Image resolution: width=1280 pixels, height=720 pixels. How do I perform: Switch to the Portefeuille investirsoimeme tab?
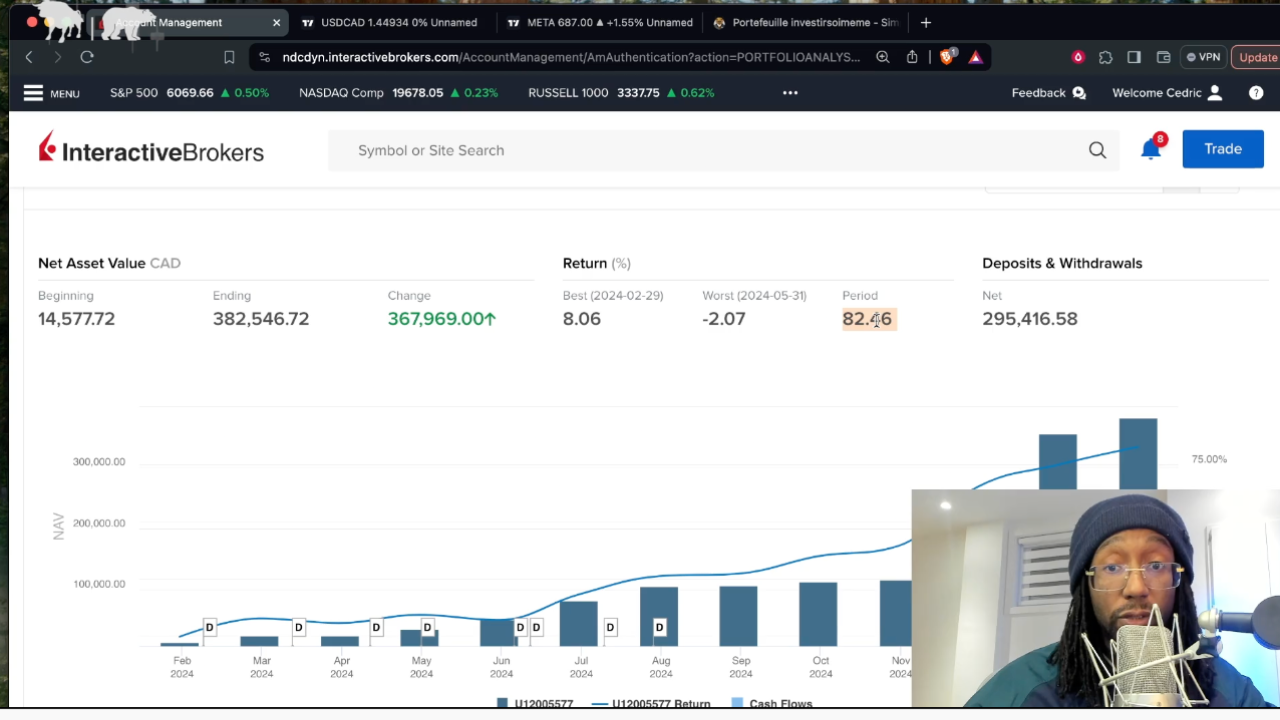[805, 22]
